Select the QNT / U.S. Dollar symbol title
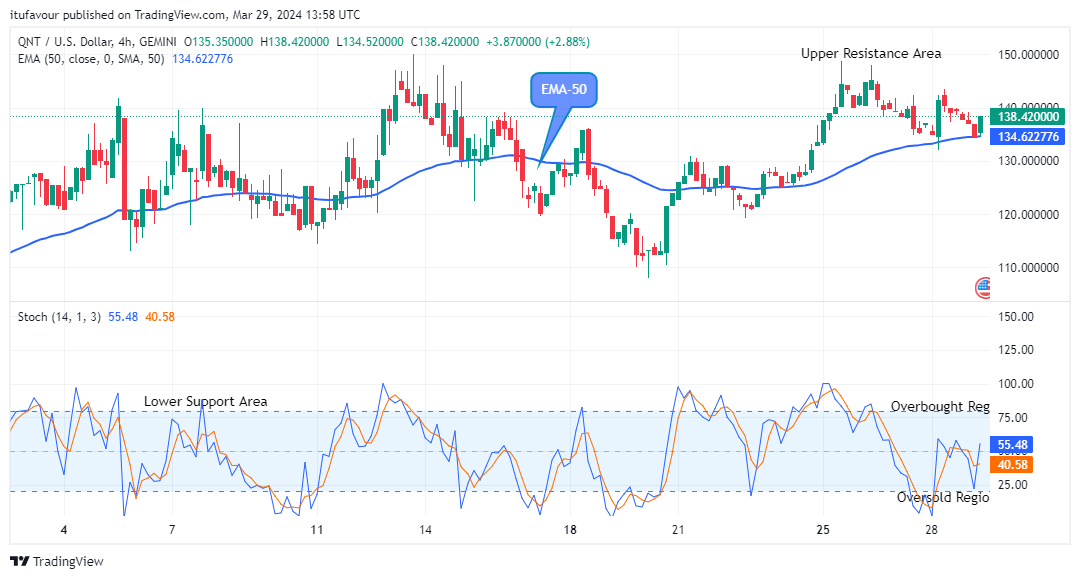The image size is (1080, 579). click(97, 42)
